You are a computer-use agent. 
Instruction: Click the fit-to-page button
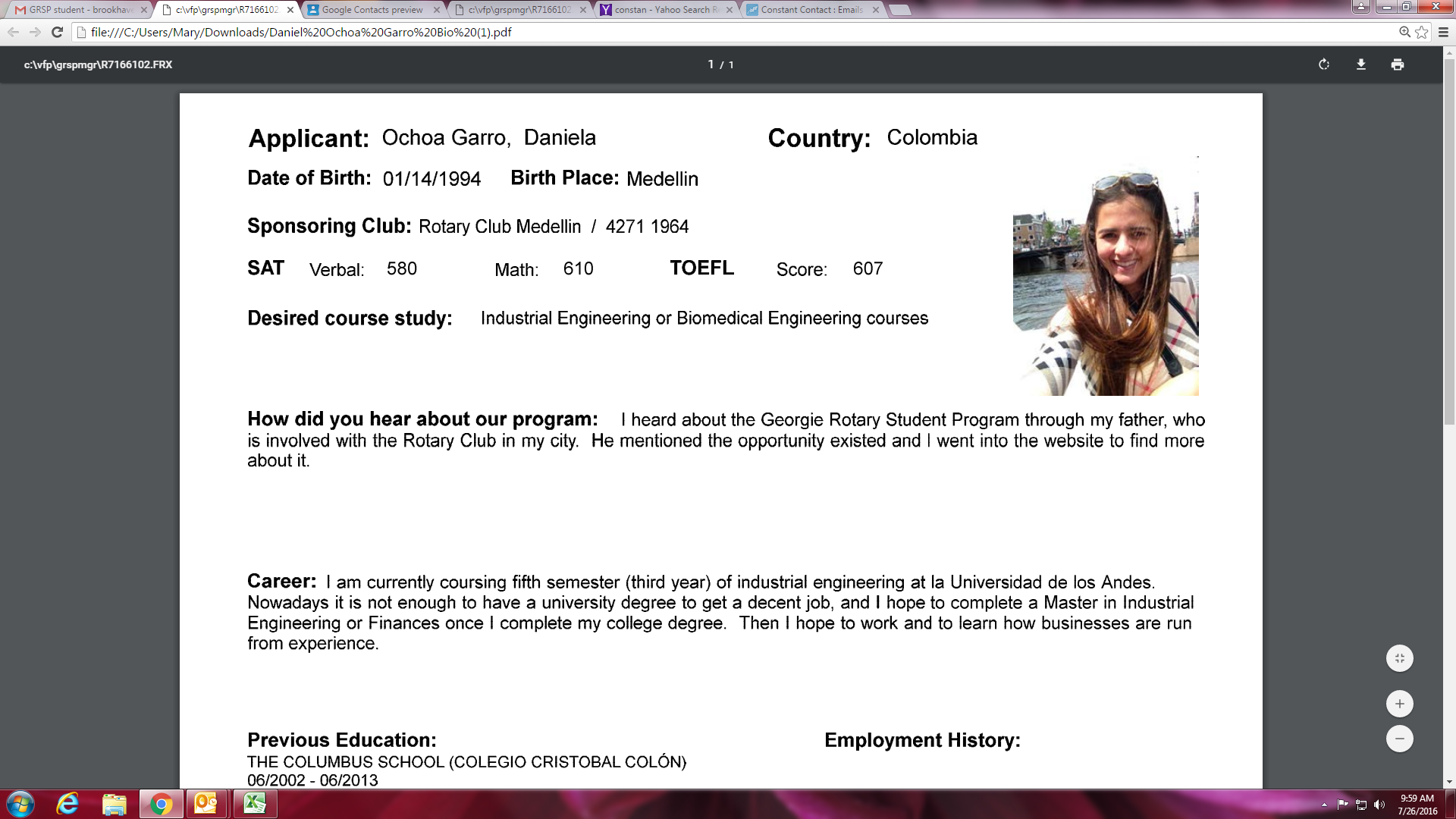point(1399,658)
